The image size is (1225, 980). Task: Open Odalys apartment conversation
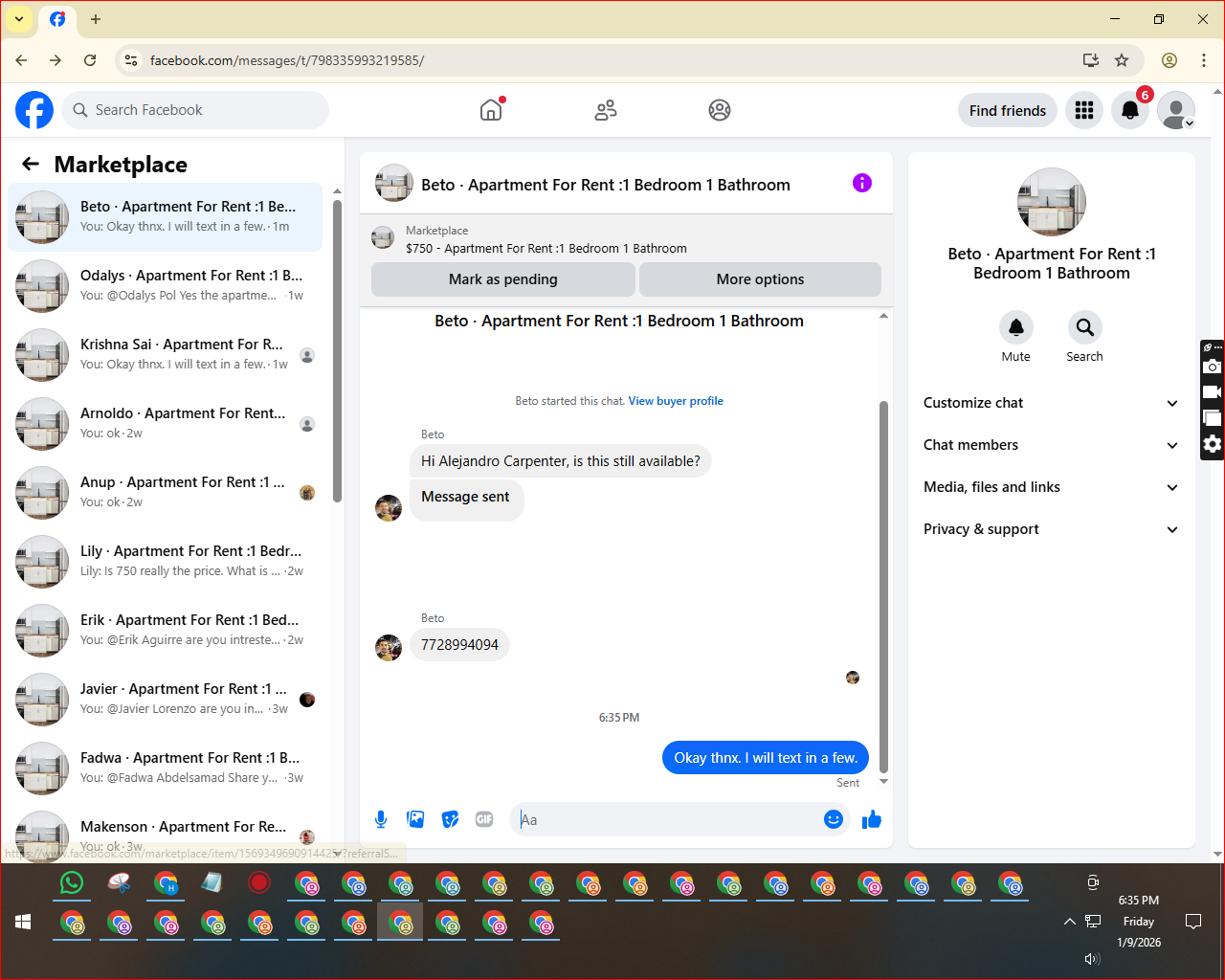pyautogui.click(x=166, y=286)
